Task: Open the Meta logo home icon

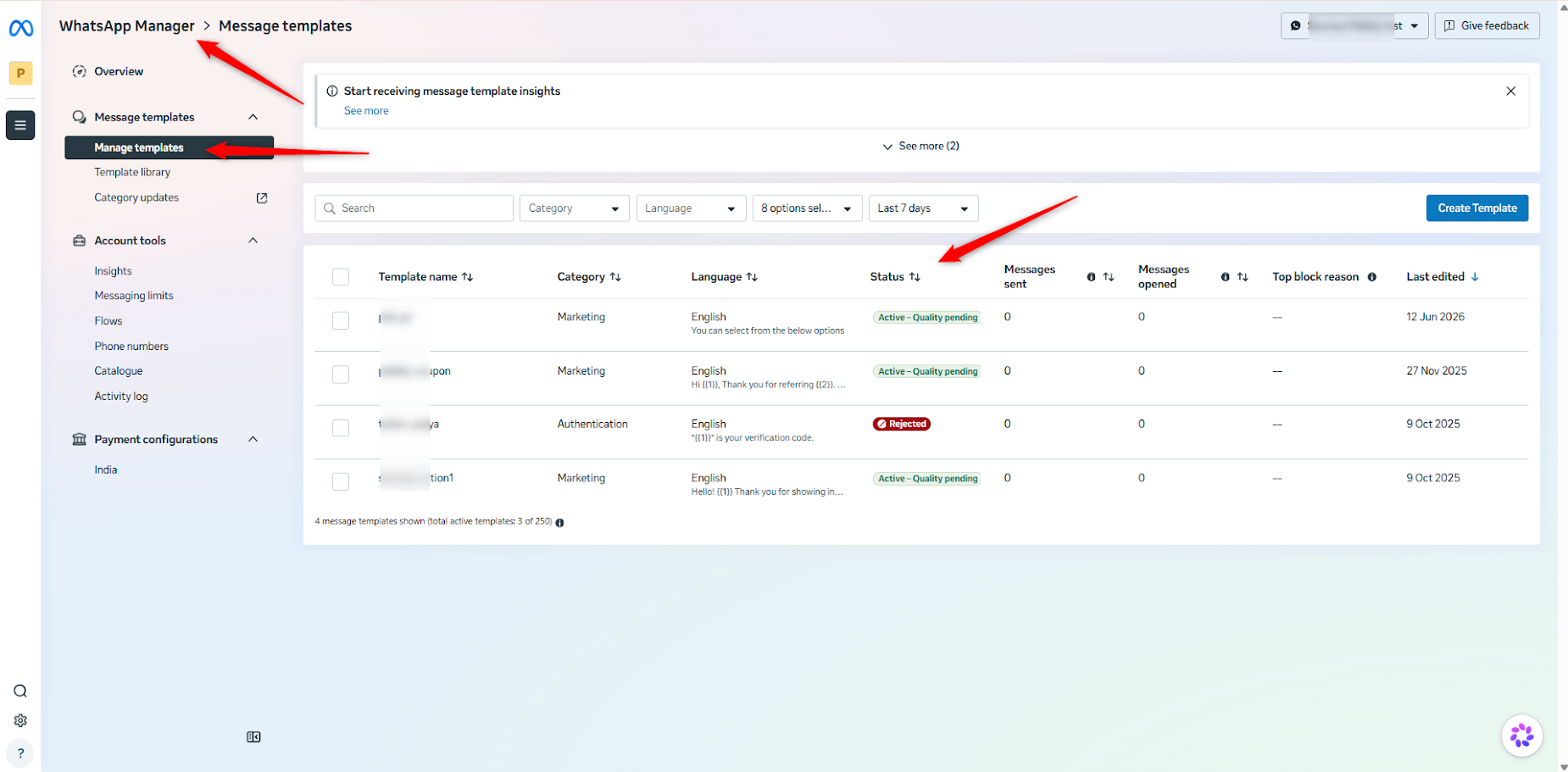Action: tap(20, 29)
